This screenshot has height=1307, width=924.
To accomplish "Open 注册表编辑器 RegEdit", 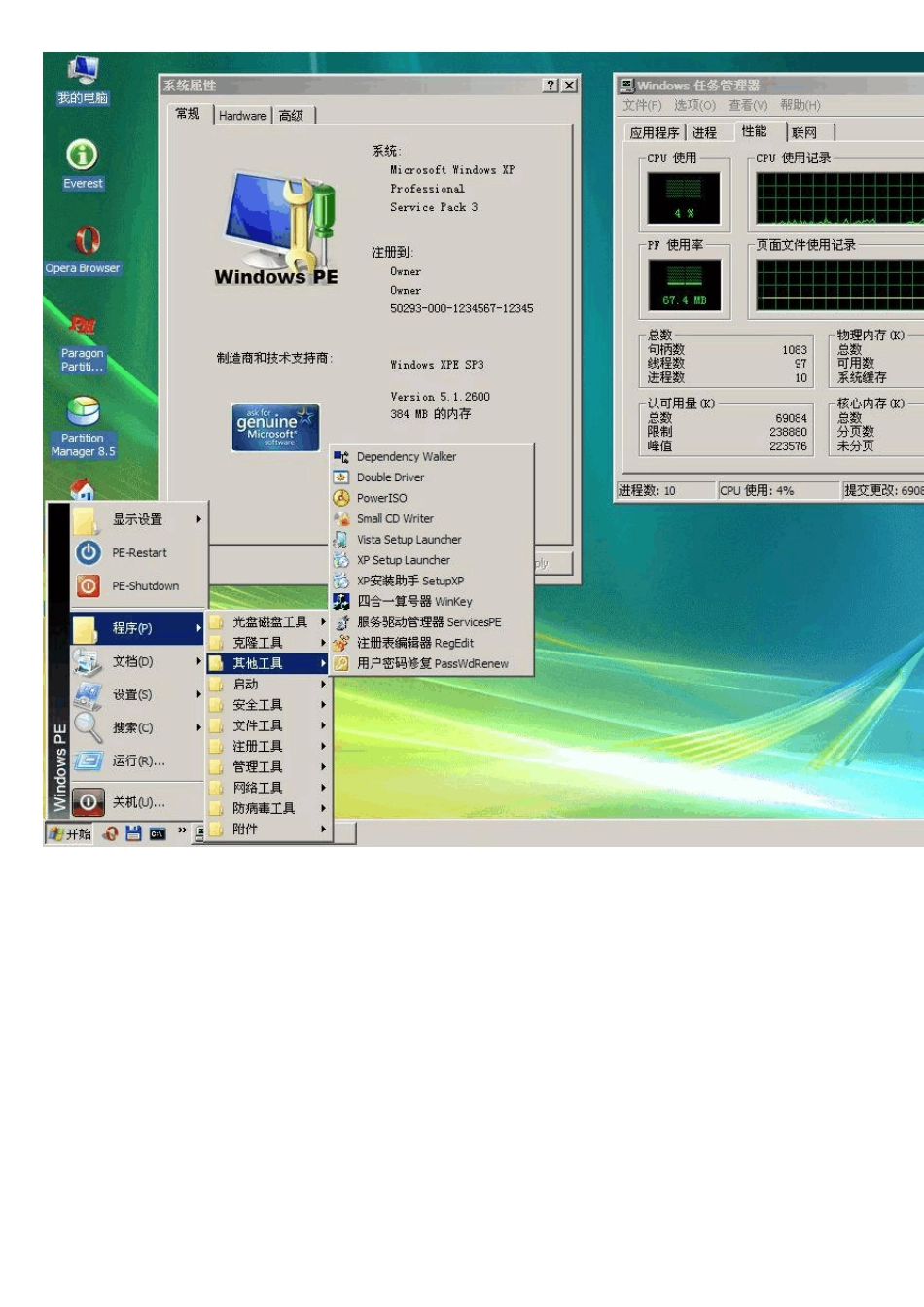I will (x=432, y=643).
